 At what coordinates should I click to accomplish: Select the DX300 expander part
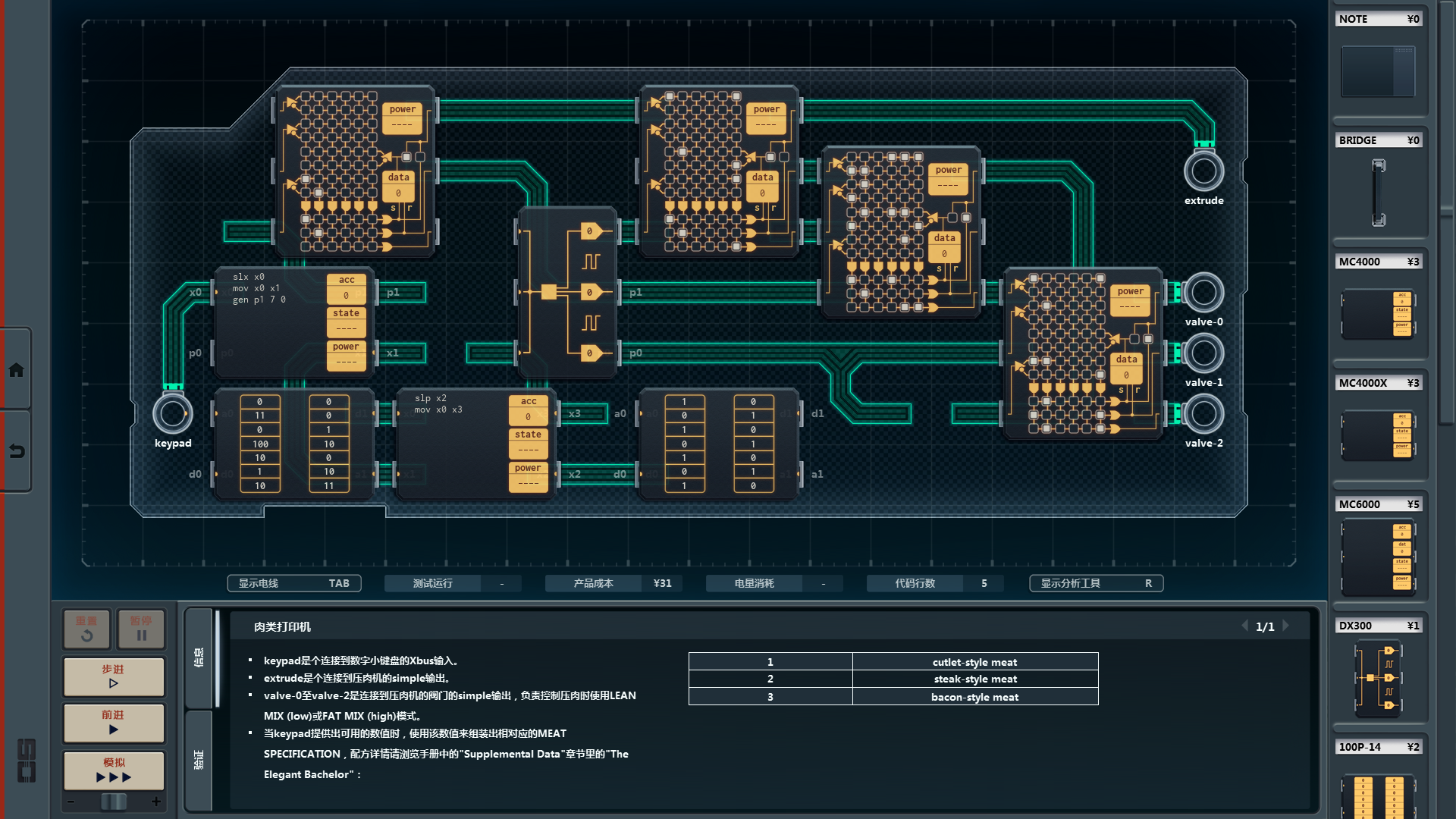tap(1378, 677)
